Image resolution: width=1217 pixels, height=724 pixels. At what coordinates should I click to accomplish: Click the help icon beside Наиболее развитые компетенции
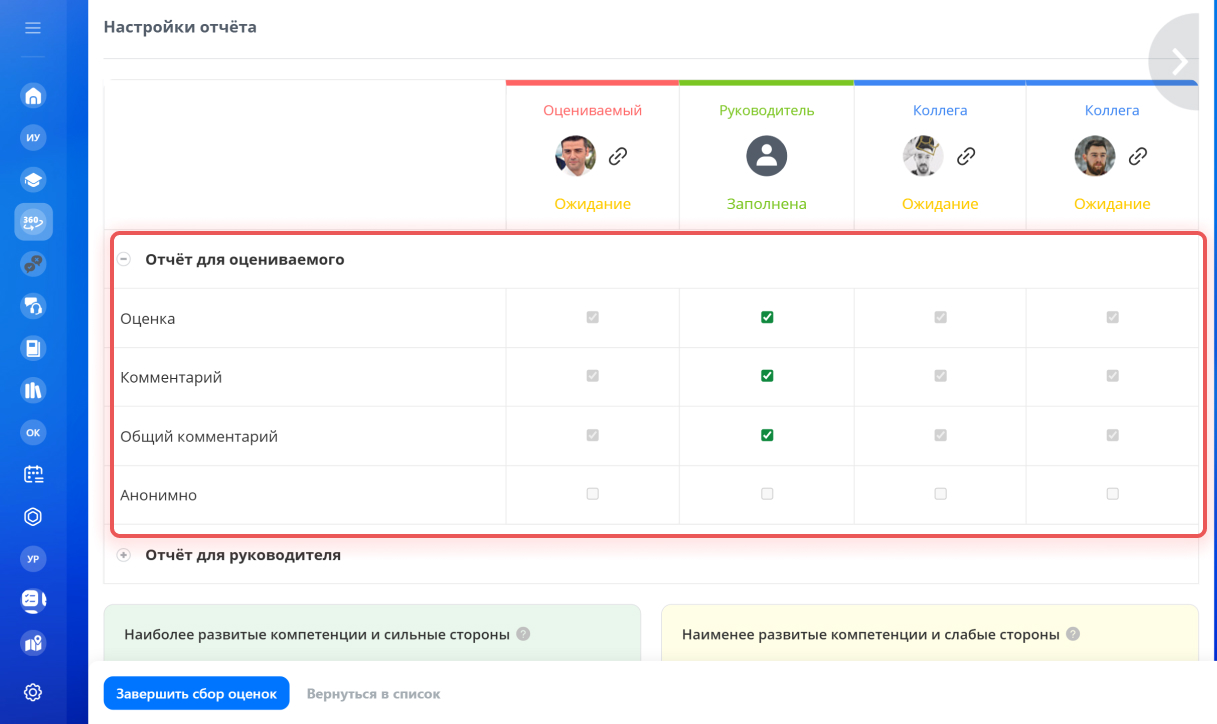[523, 634]
